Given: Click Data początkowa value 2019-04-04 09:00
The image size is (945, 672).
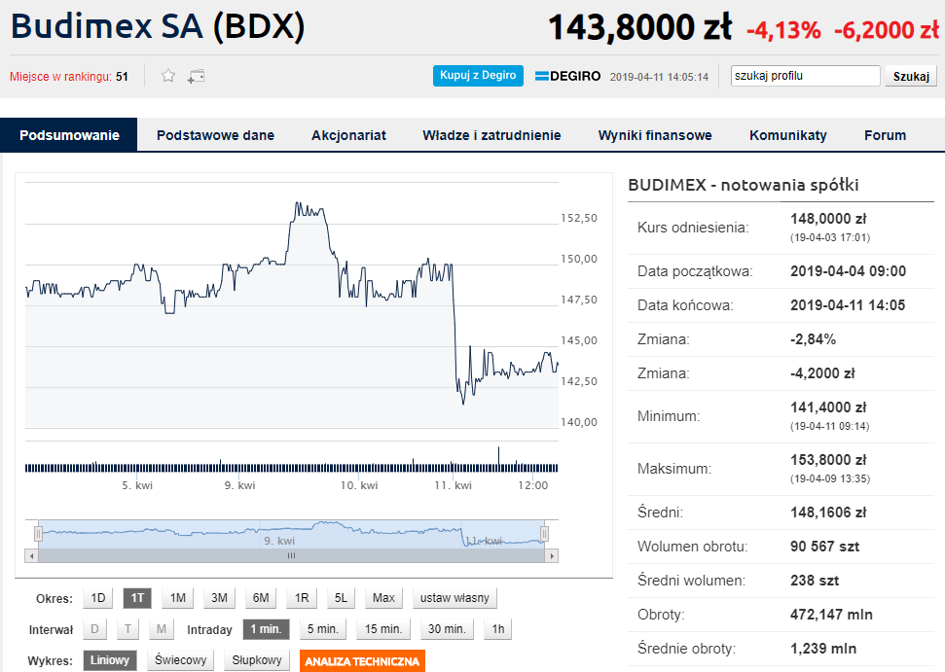Looking at the screenshot, I should tap(848, 271).
